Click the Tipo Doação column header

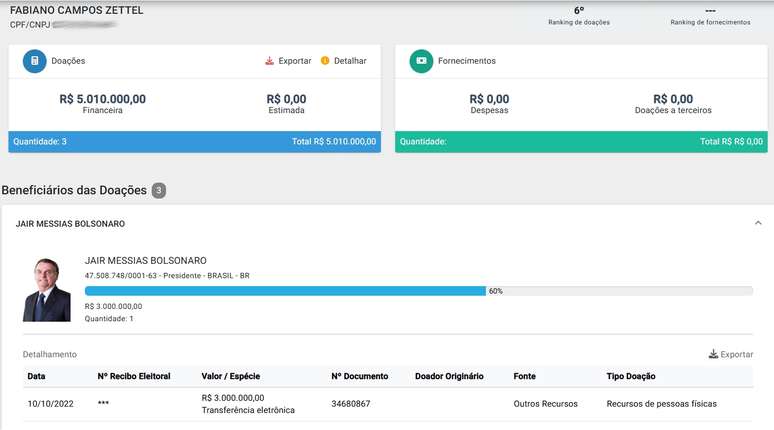631,376
